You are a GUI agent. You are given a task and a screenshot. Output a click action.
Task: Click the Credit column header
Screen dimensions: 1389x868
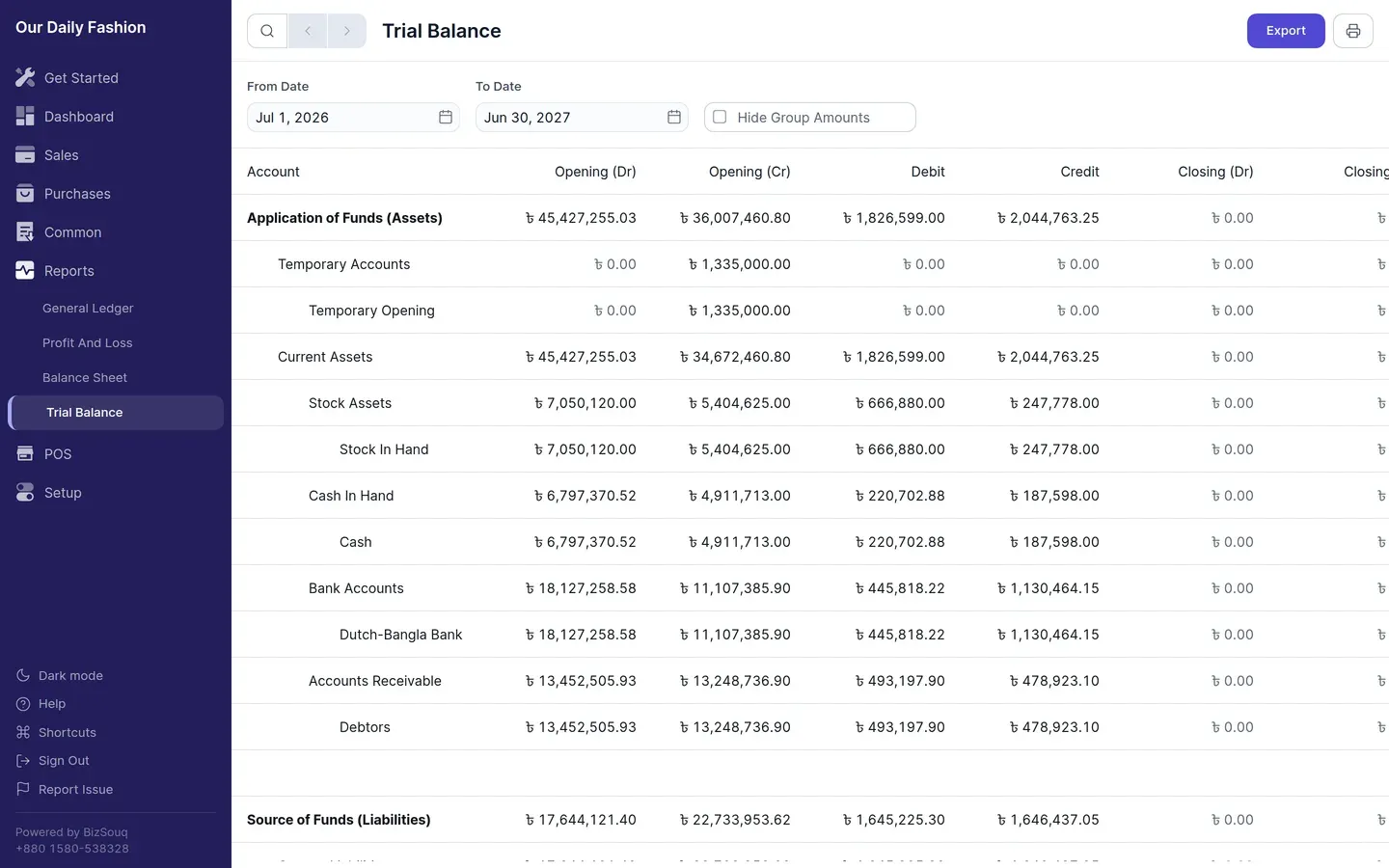[1079, 172]
